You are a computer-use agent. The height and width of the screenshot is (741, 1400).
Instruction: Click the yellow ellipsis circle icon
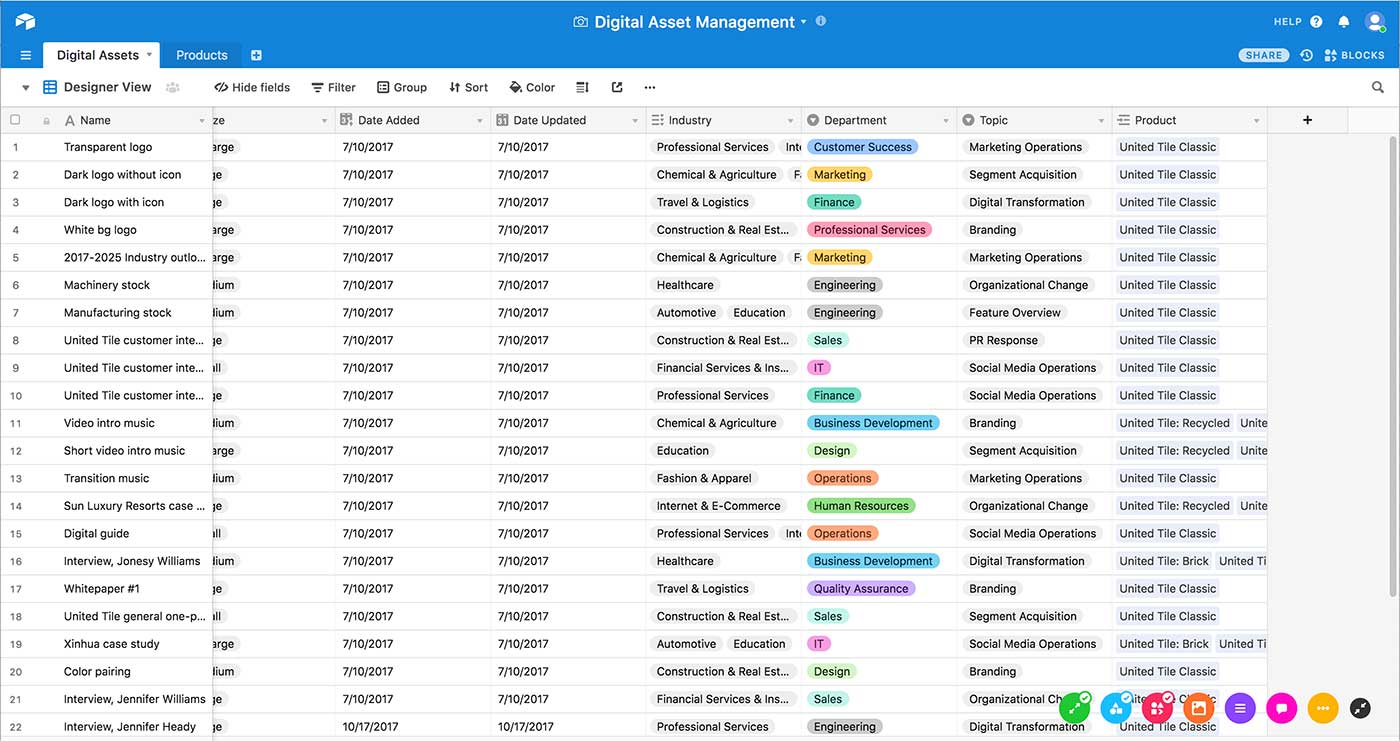point(1323,708)
